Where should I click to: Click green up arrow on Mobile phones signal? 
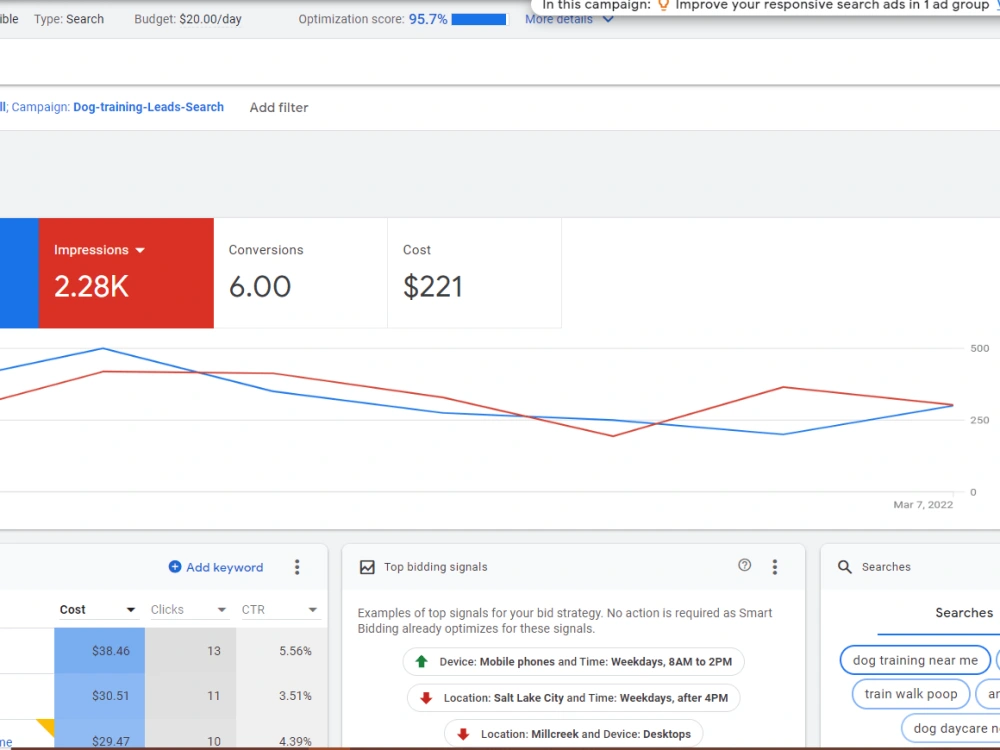(422, 661)
